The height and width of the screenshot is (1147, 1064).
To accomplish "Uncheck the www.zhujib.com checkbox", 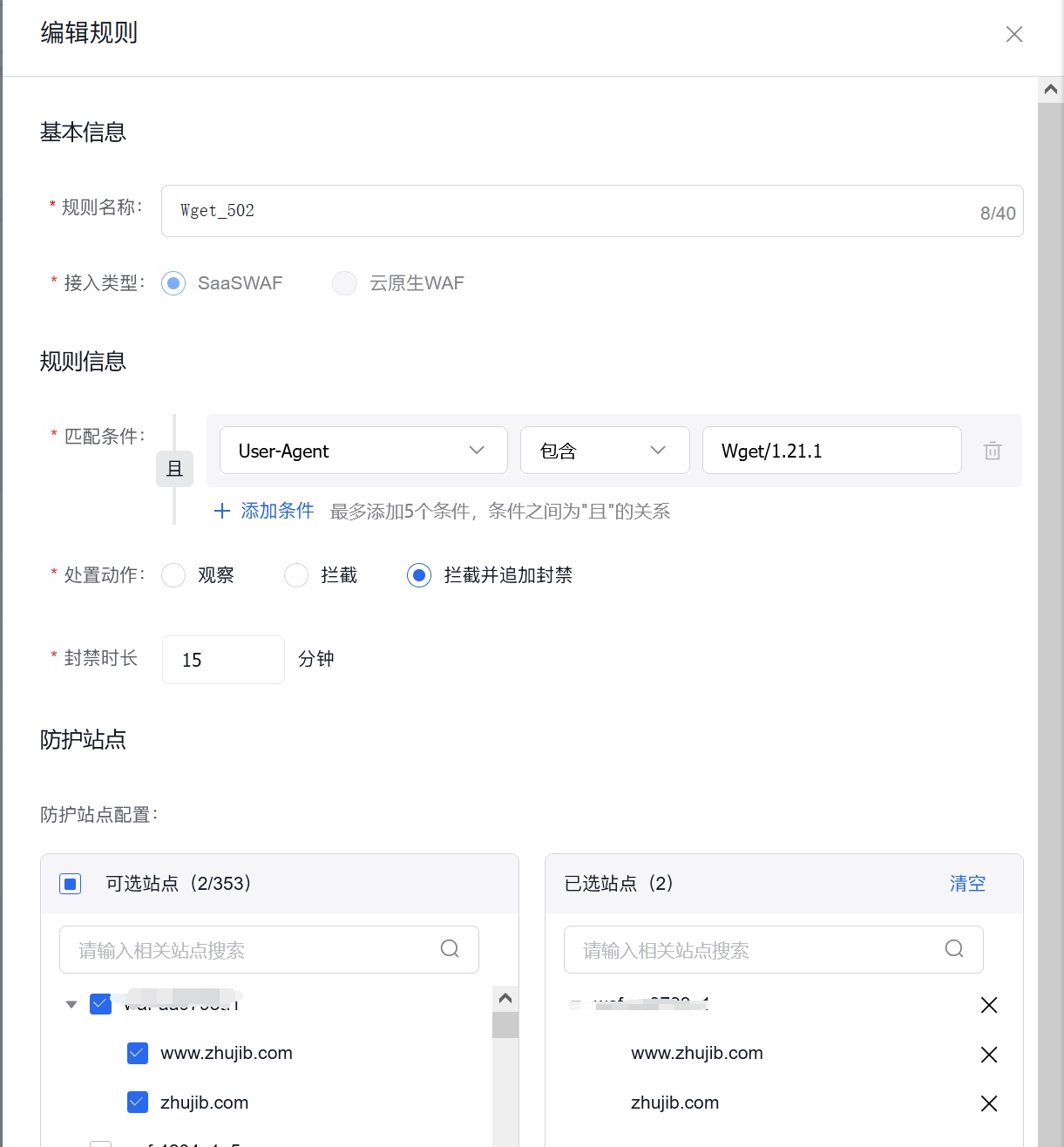I will coord(137,1053).
